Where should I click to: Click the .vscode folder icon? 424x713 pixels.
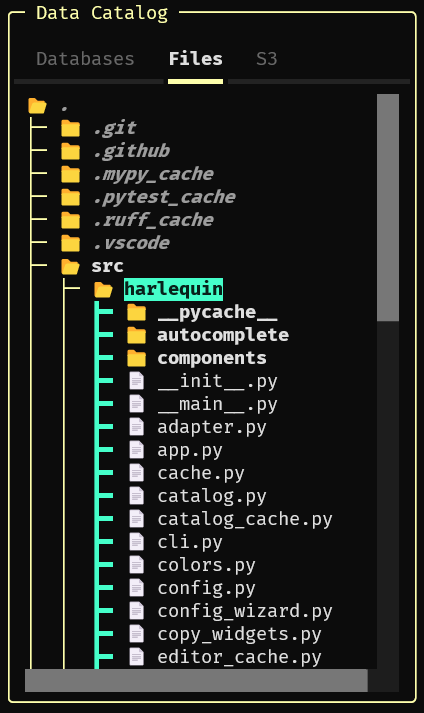71,243
